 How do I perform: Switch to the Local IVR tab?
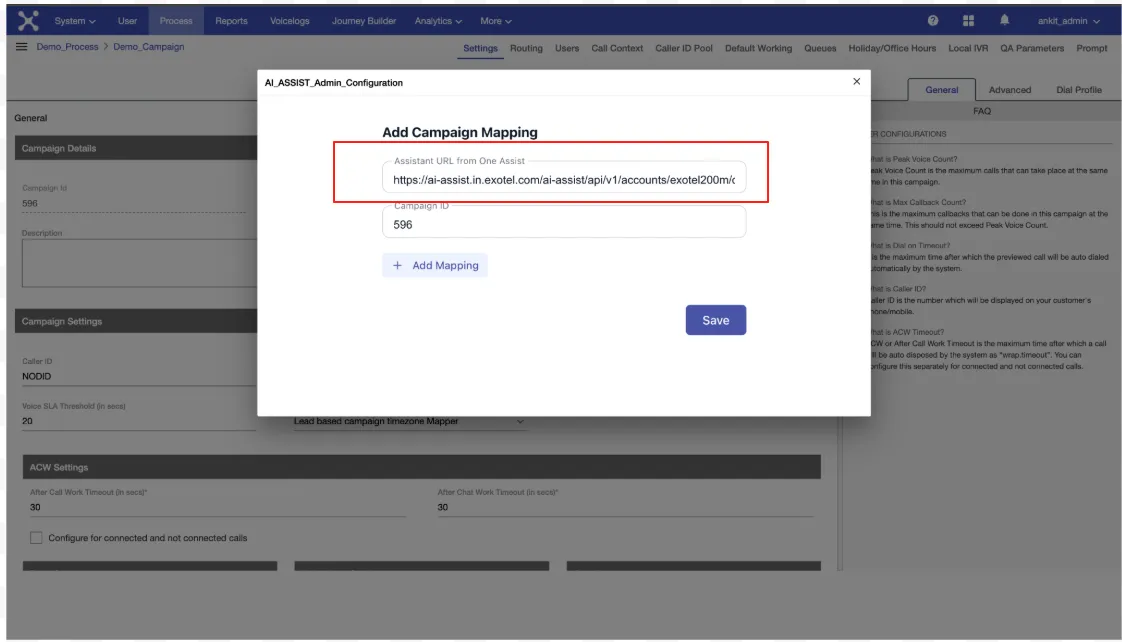click(x=967, y=48)
